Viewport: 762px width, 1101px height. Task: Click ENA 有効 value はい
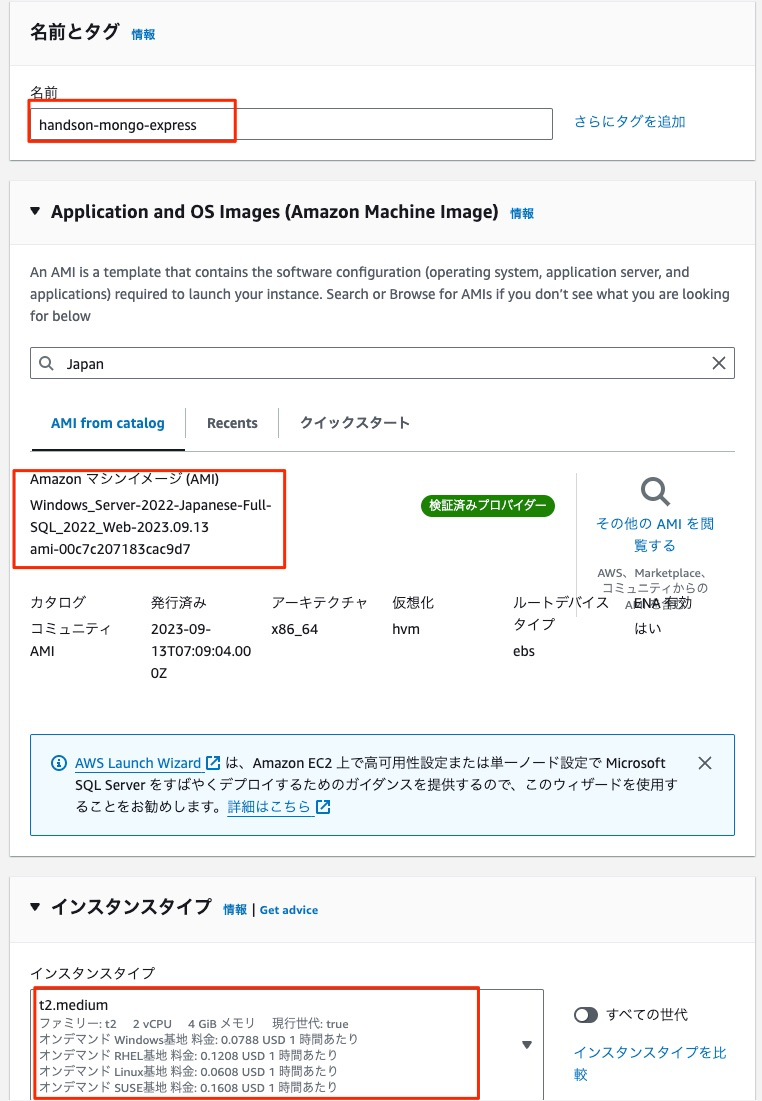(648, 628)
